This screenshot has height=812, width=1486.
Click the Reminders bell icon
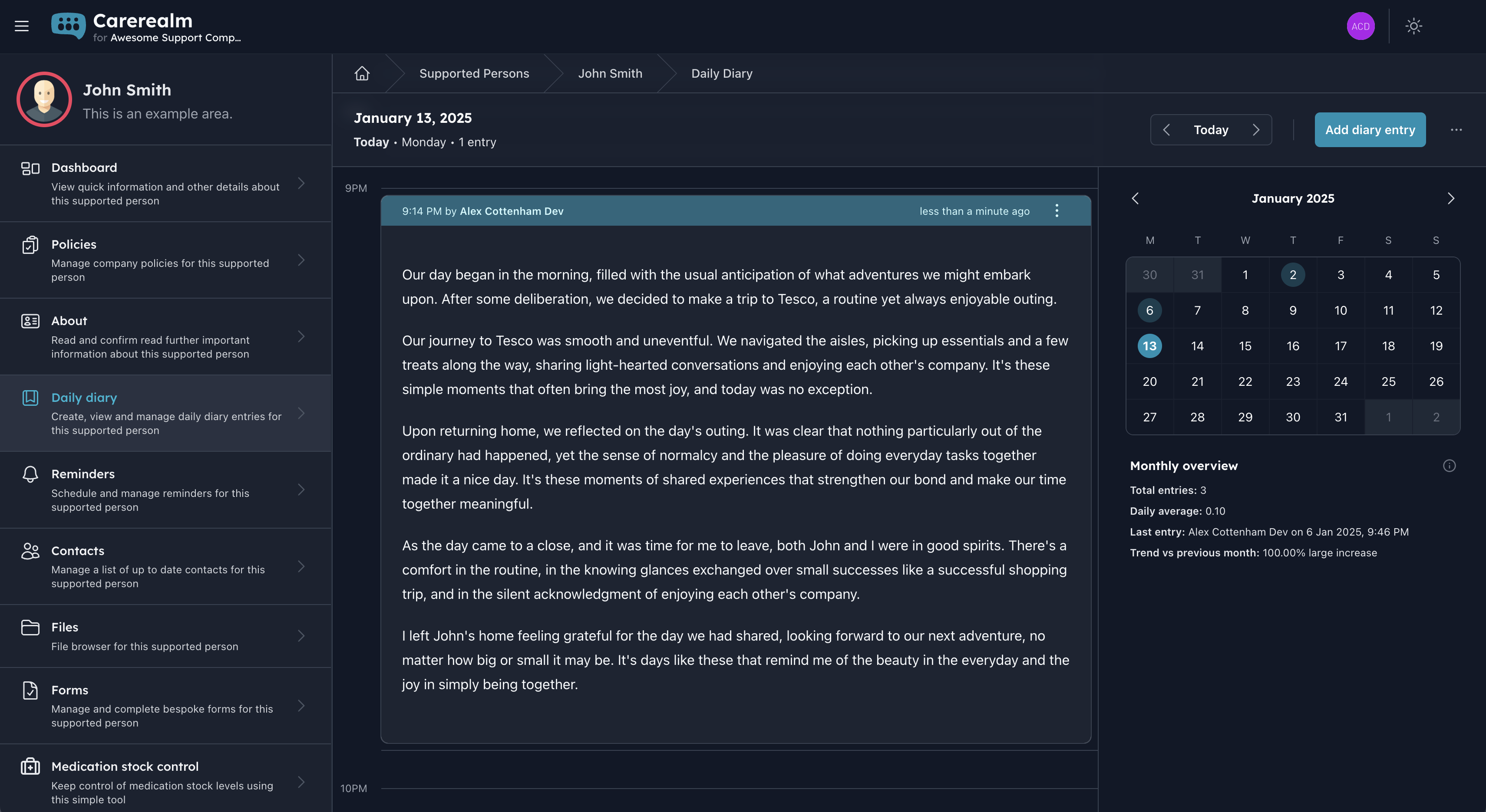pos(30,474)
